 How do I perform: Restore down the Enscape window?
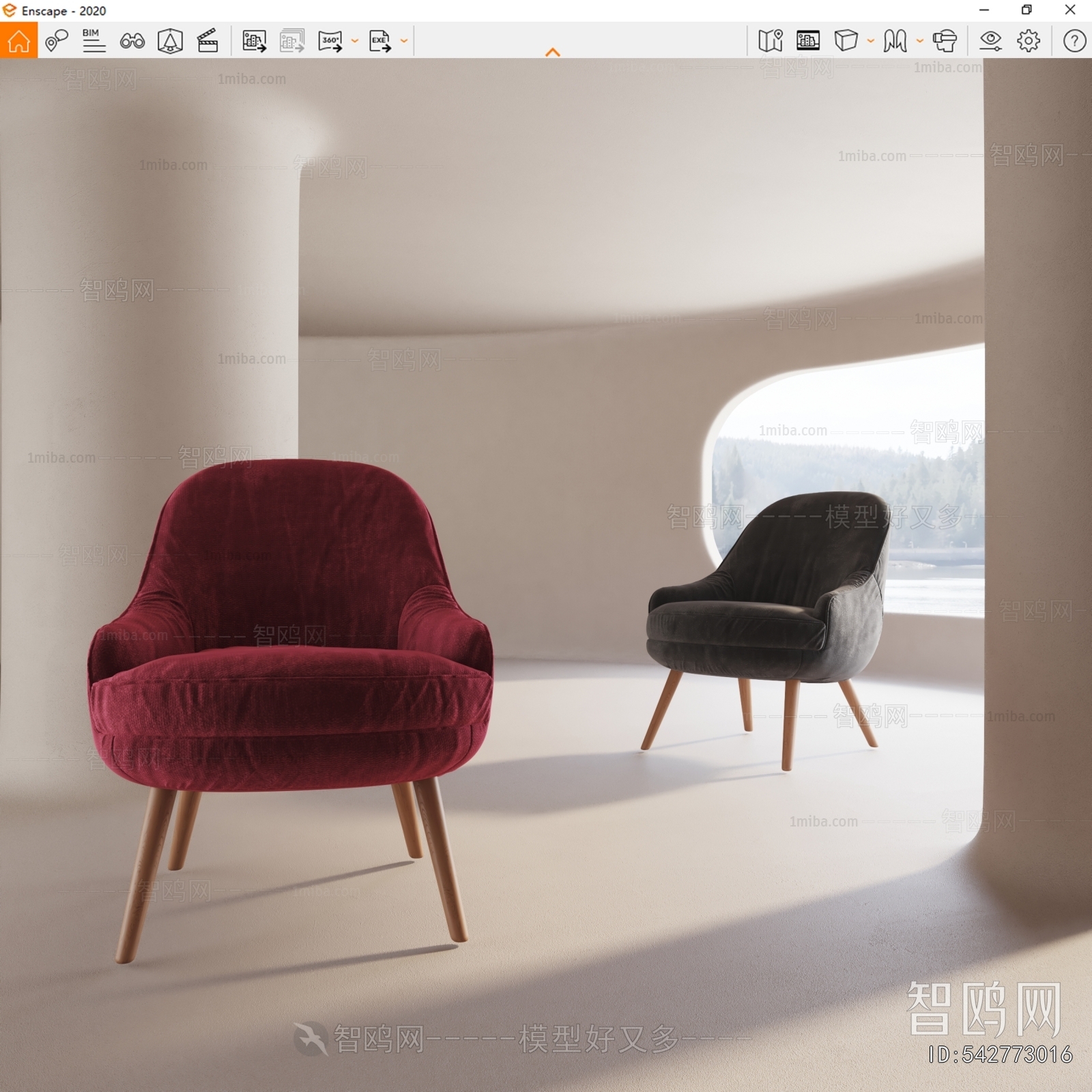tap(1026, 10)
